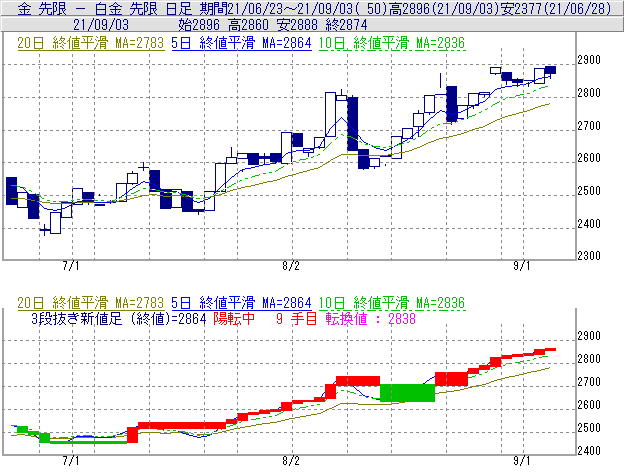Click the 2400 axis label on the upper chart
This screenshot has height=475, width=624.
pos(589,224)
